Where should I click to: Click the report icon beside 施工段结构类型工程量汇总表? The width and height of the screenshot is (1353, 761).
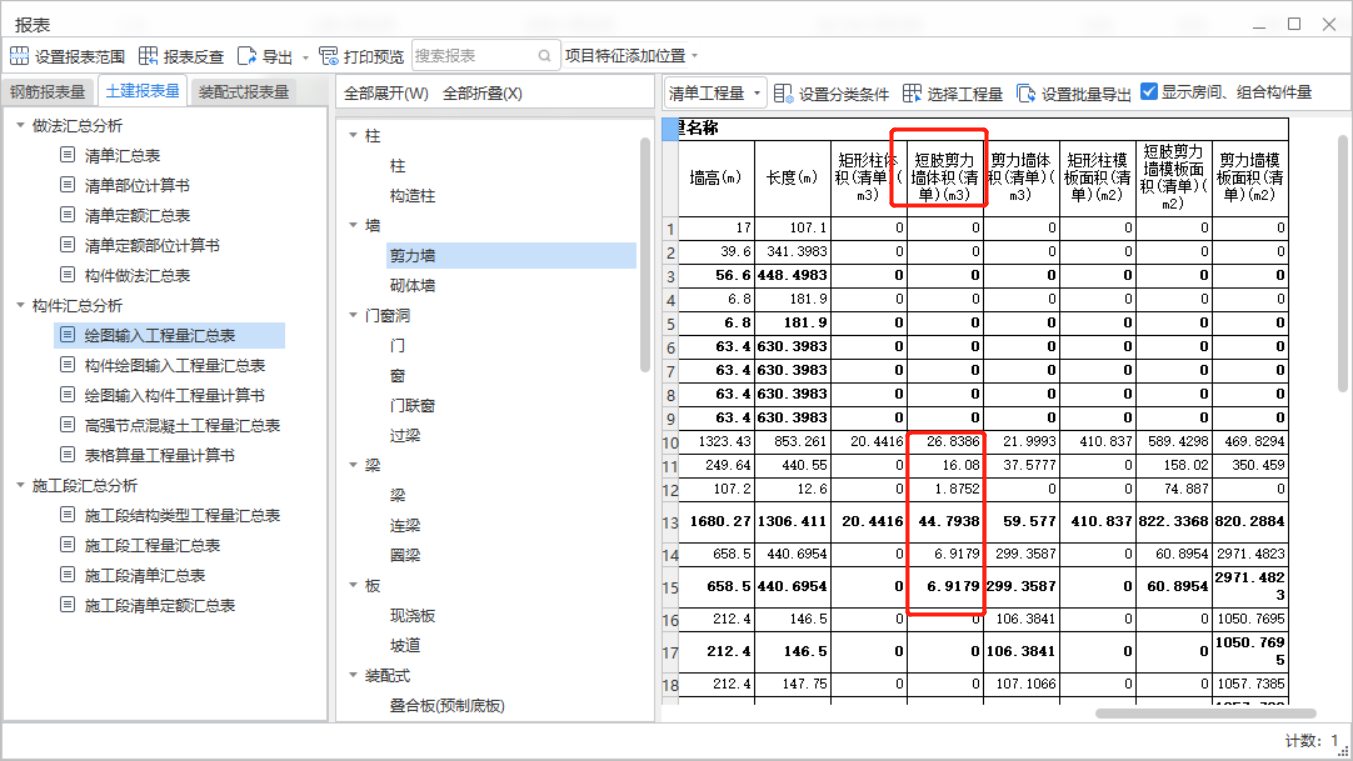pyautogui.click(x=67, y=515)
